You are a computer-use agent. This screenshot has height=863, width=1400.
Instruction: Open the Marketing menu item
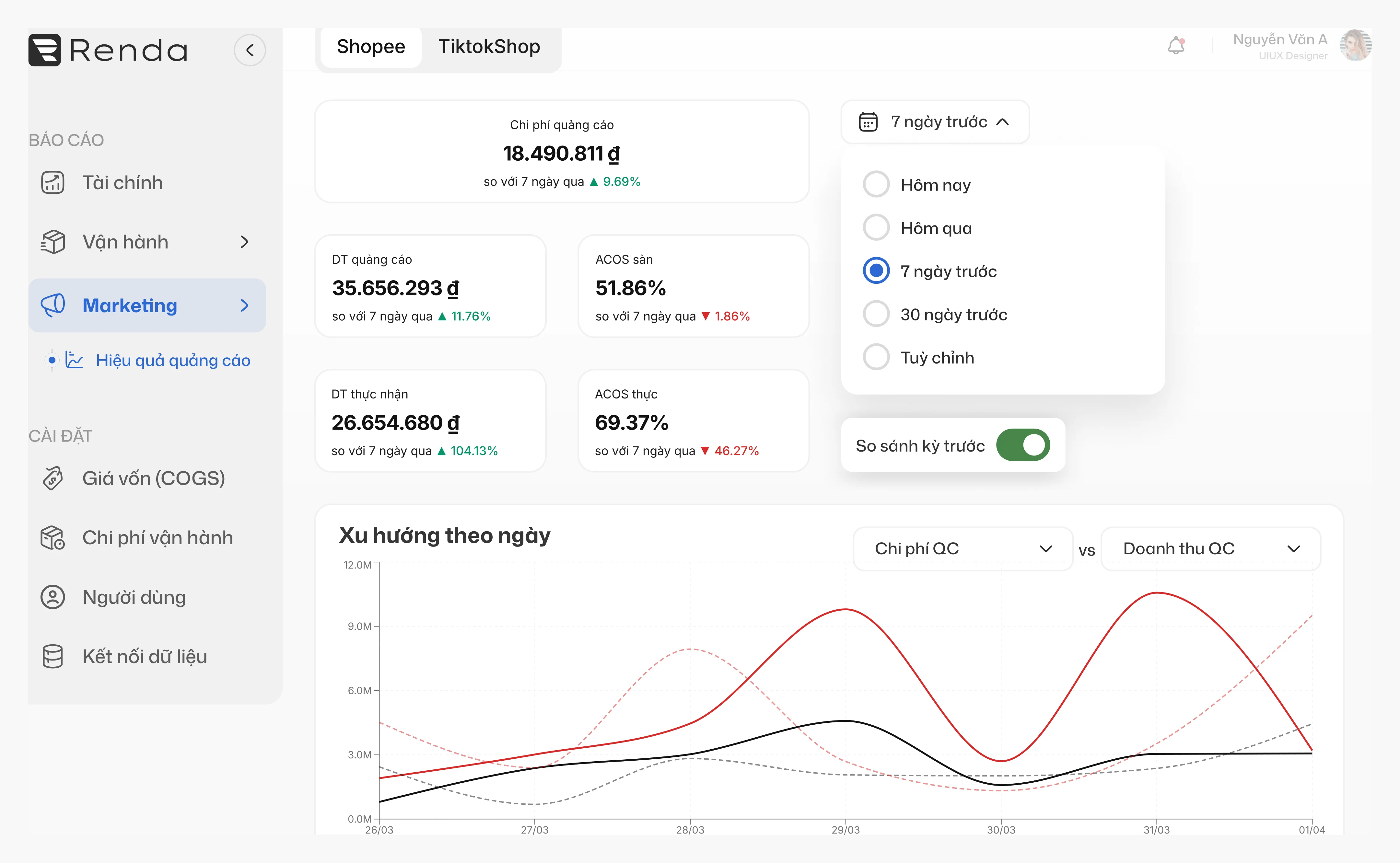click(x=147, y=305)
